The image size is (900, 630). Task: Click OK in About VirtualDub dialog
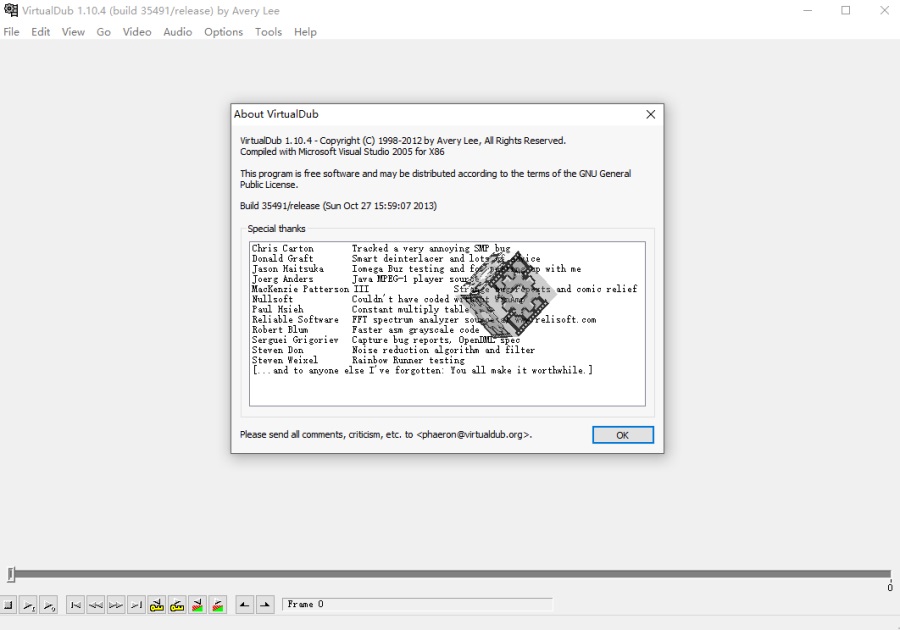pos(623,435)
